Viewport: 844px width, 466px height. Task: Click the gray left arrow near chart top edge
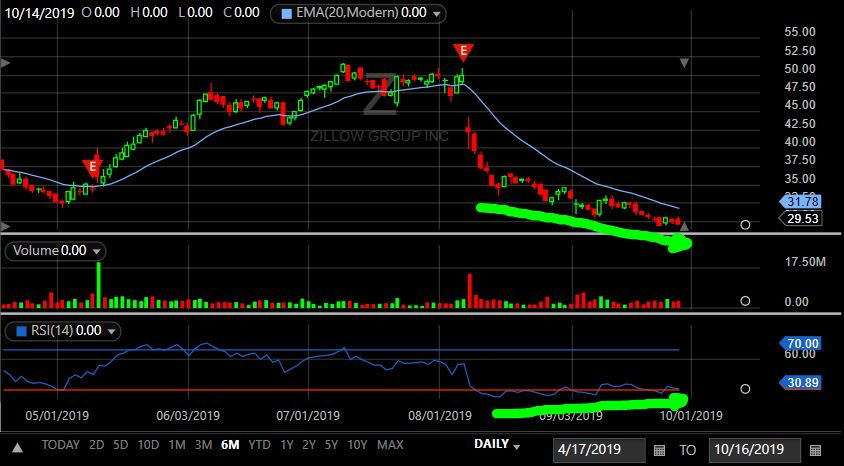tap(5, 63)
